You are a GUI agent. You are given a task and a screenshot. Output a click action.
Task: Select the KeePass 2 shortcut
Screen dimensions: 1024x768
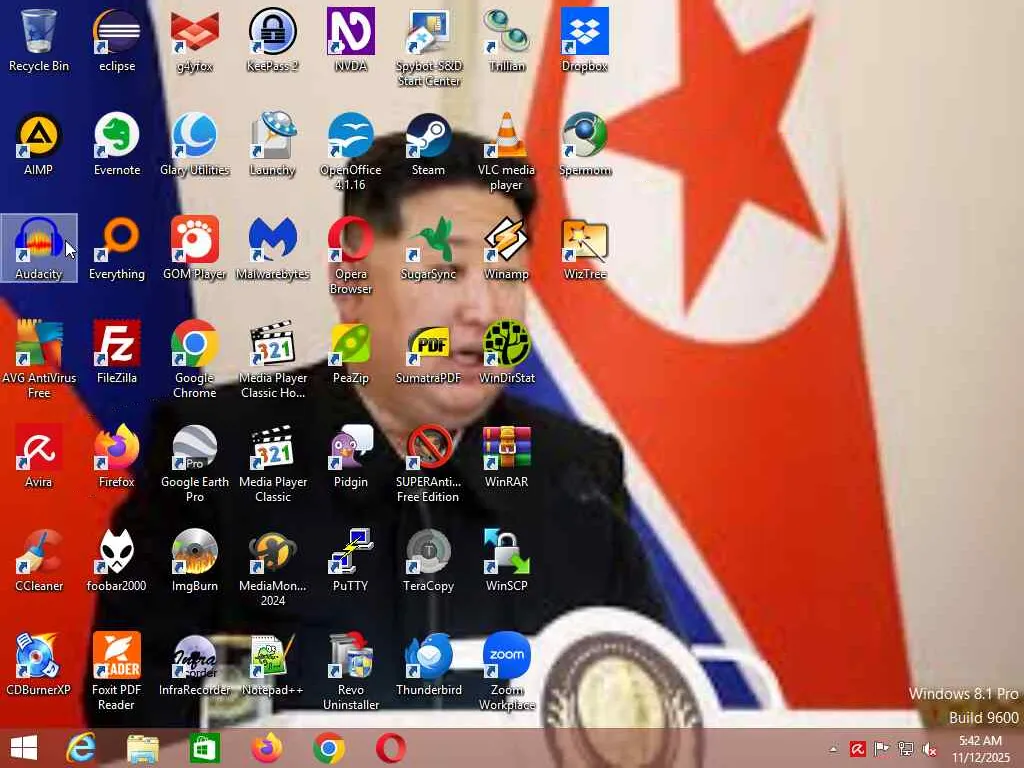(x=272, y=40)
